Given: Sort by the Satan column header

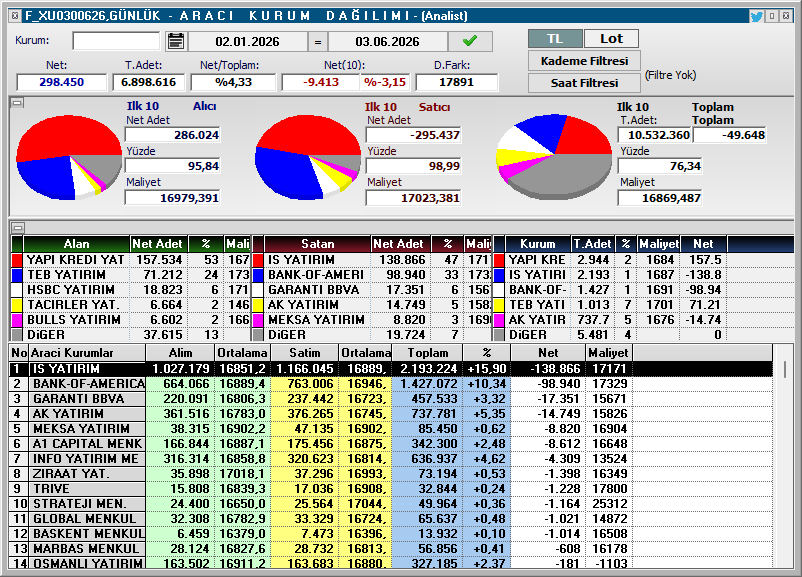Looking at the screenshot, I should coord(318,244).
